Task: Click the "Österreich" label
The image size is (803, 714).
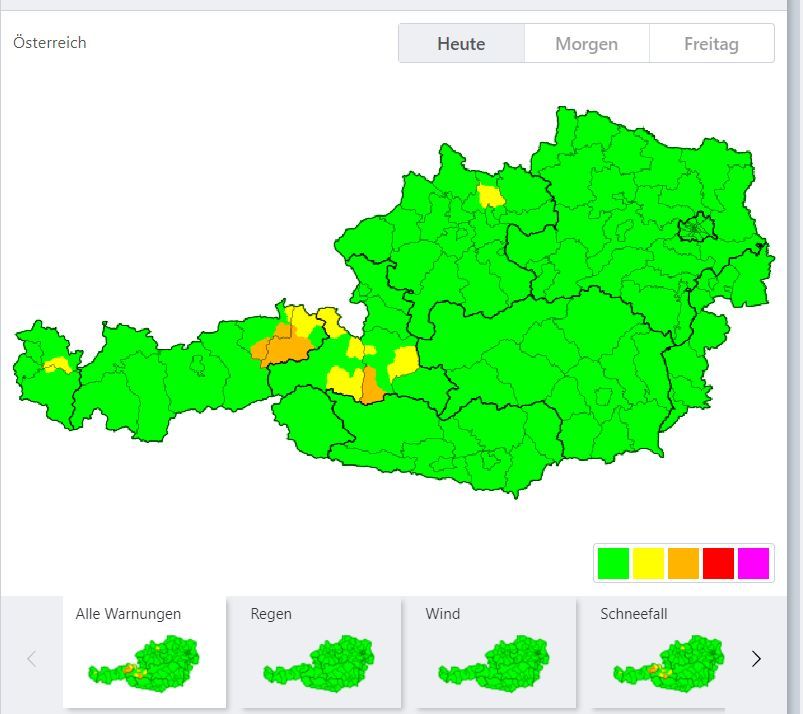Action: [x=48, y=43]
